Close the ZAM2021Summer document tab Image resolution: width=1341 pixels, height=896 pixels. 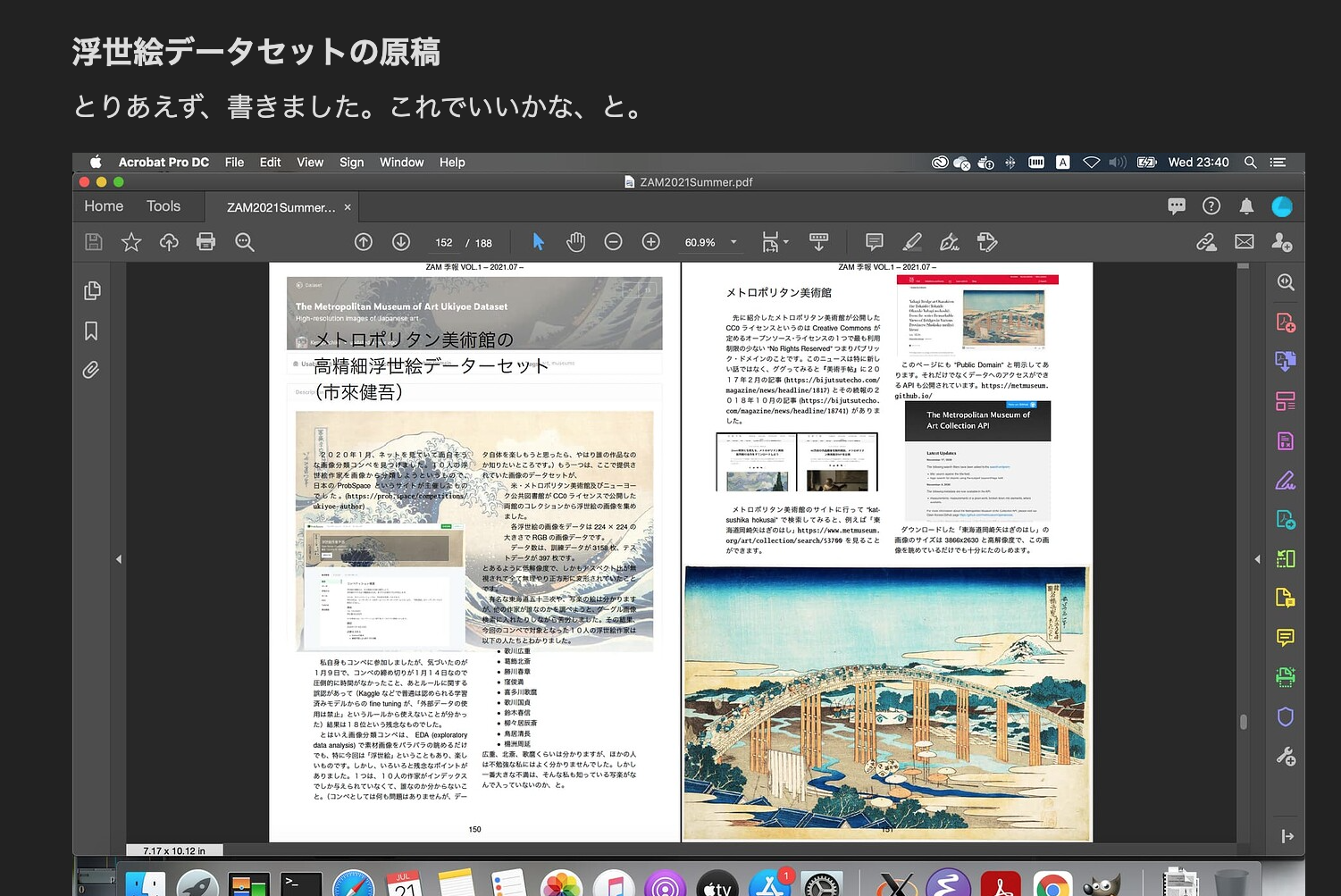pyautogui.click(x=348, y=207)
